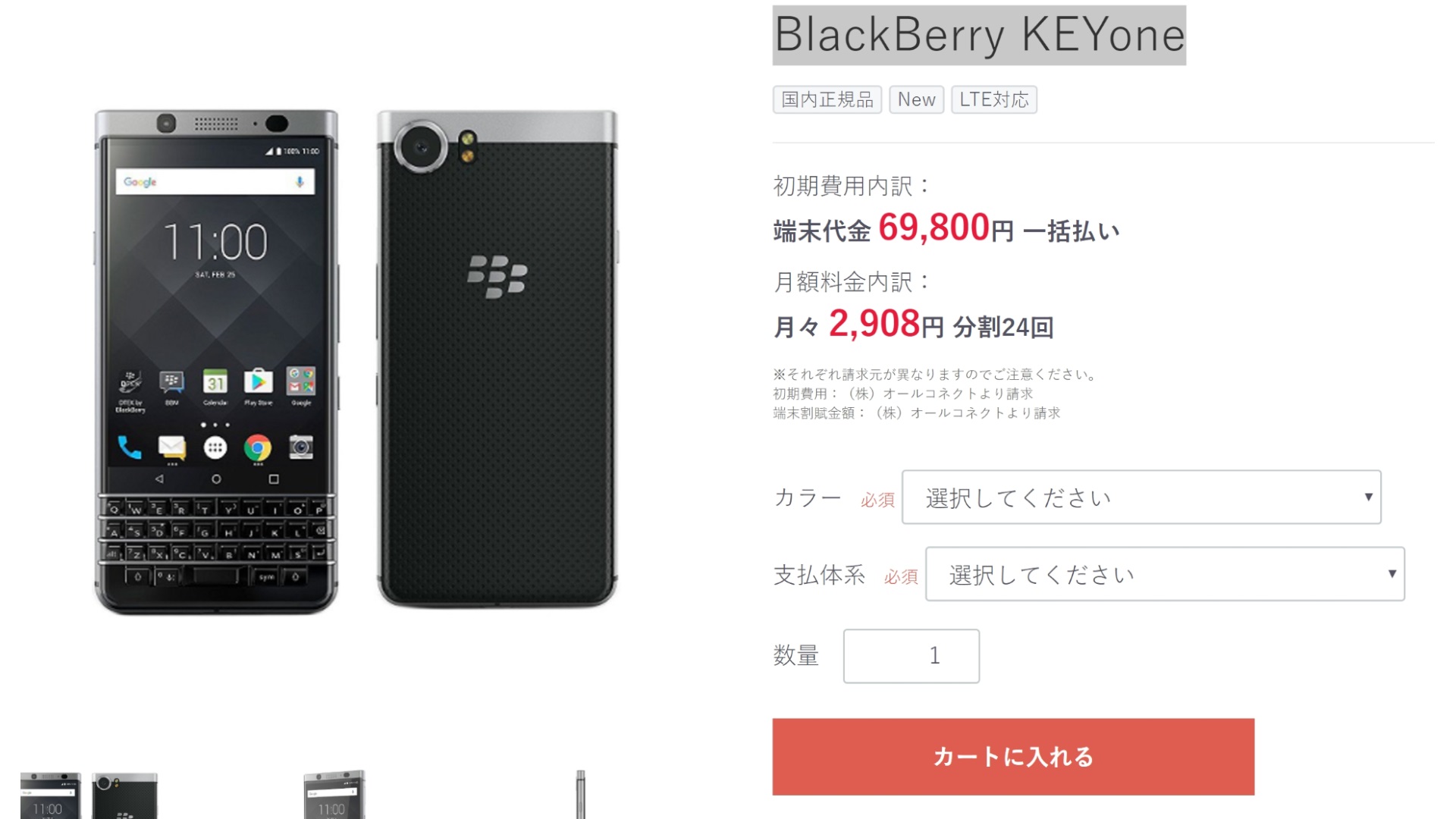
Task: Click the BlackBerry logo on phone back
Action: click(x=497, y=276)
